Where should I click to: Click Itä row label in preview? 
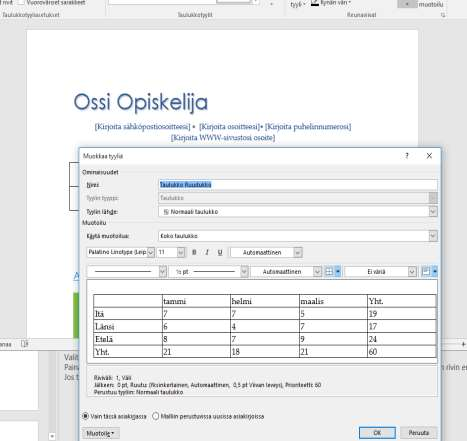point(99,314)
